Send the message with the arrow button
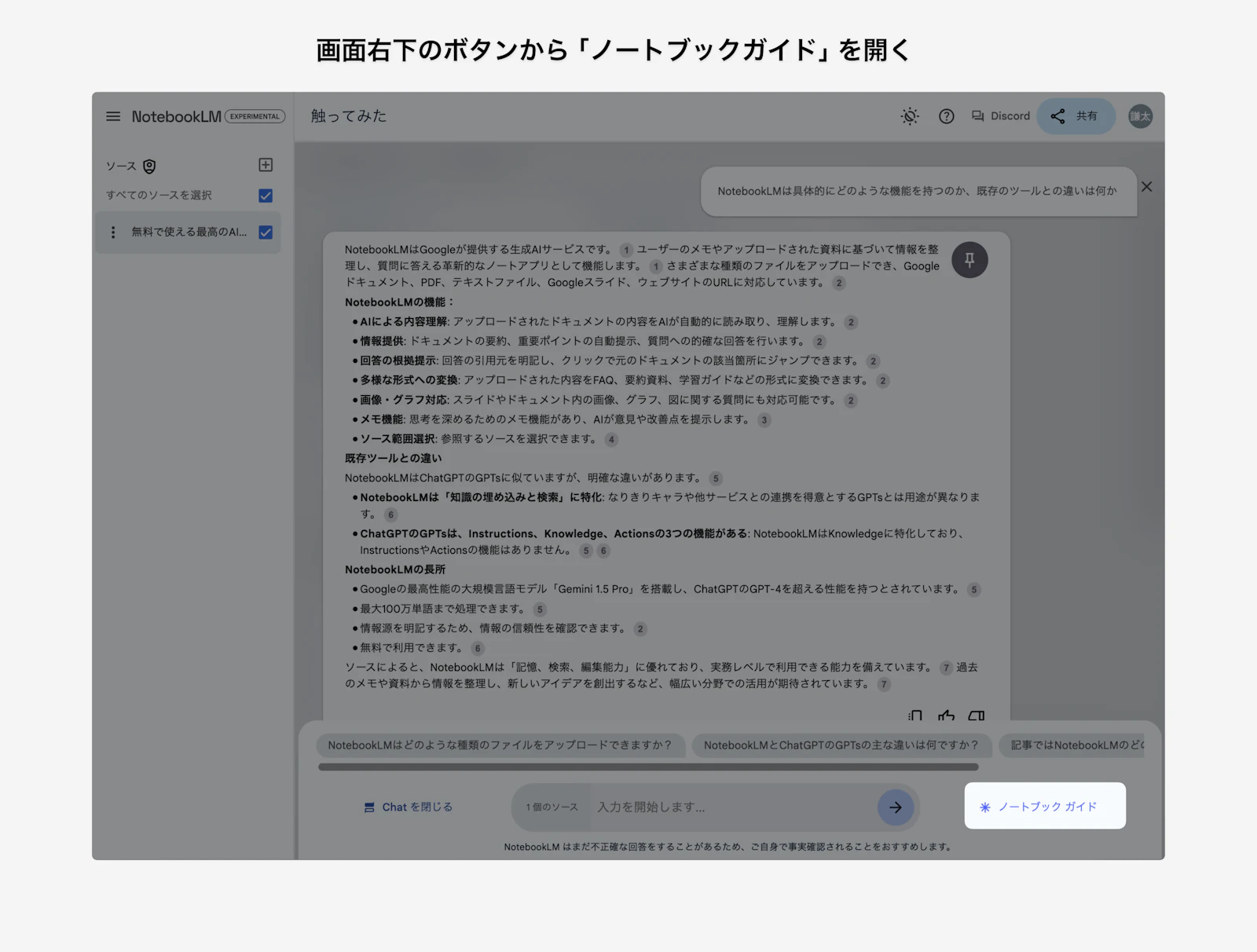This screenshot has width=1257, height=952. (x=896, y=807)
